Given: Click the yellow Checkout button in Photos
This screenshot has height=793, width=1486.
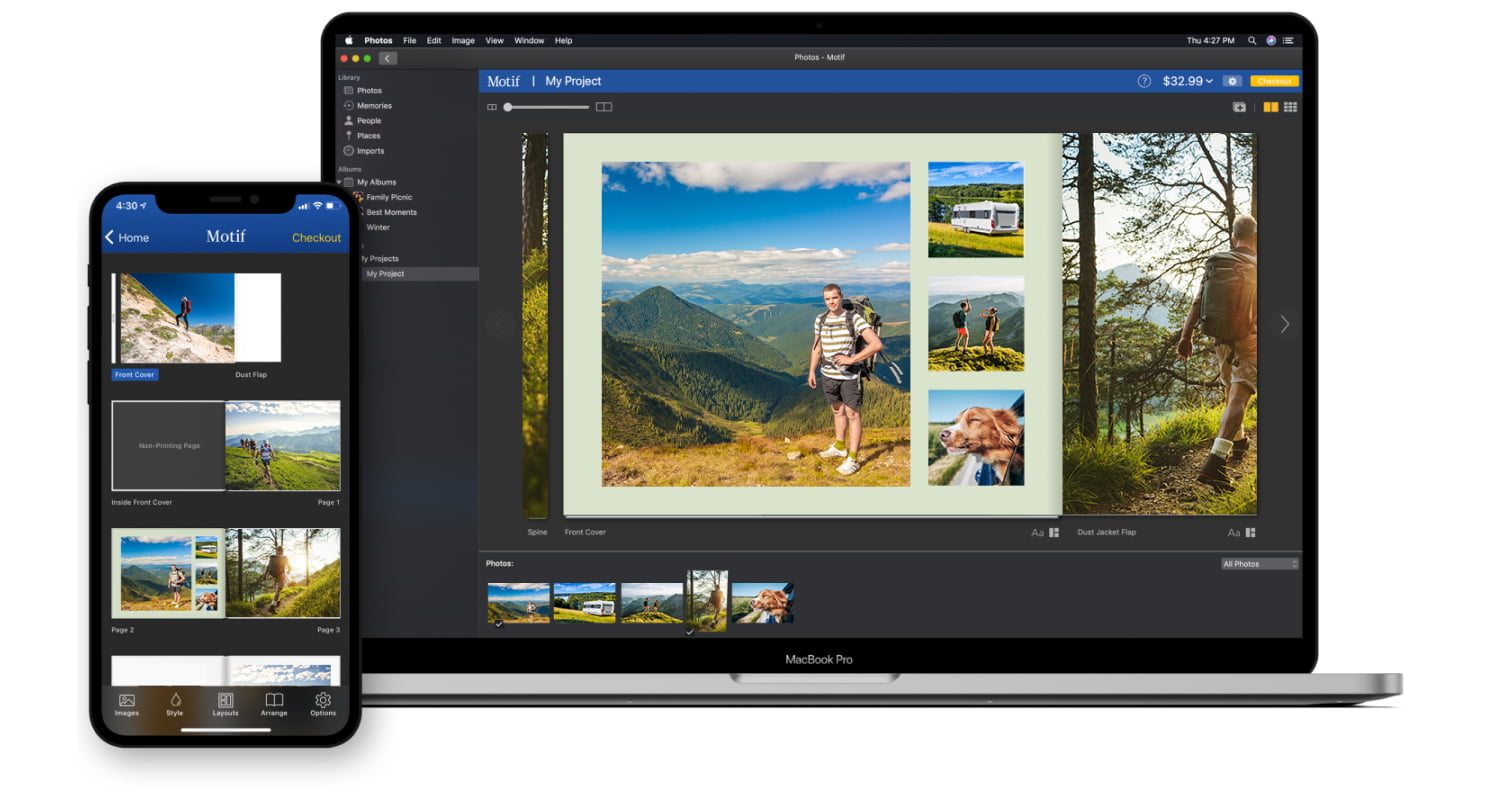Looking at the screenshot, I should 1275,81.
